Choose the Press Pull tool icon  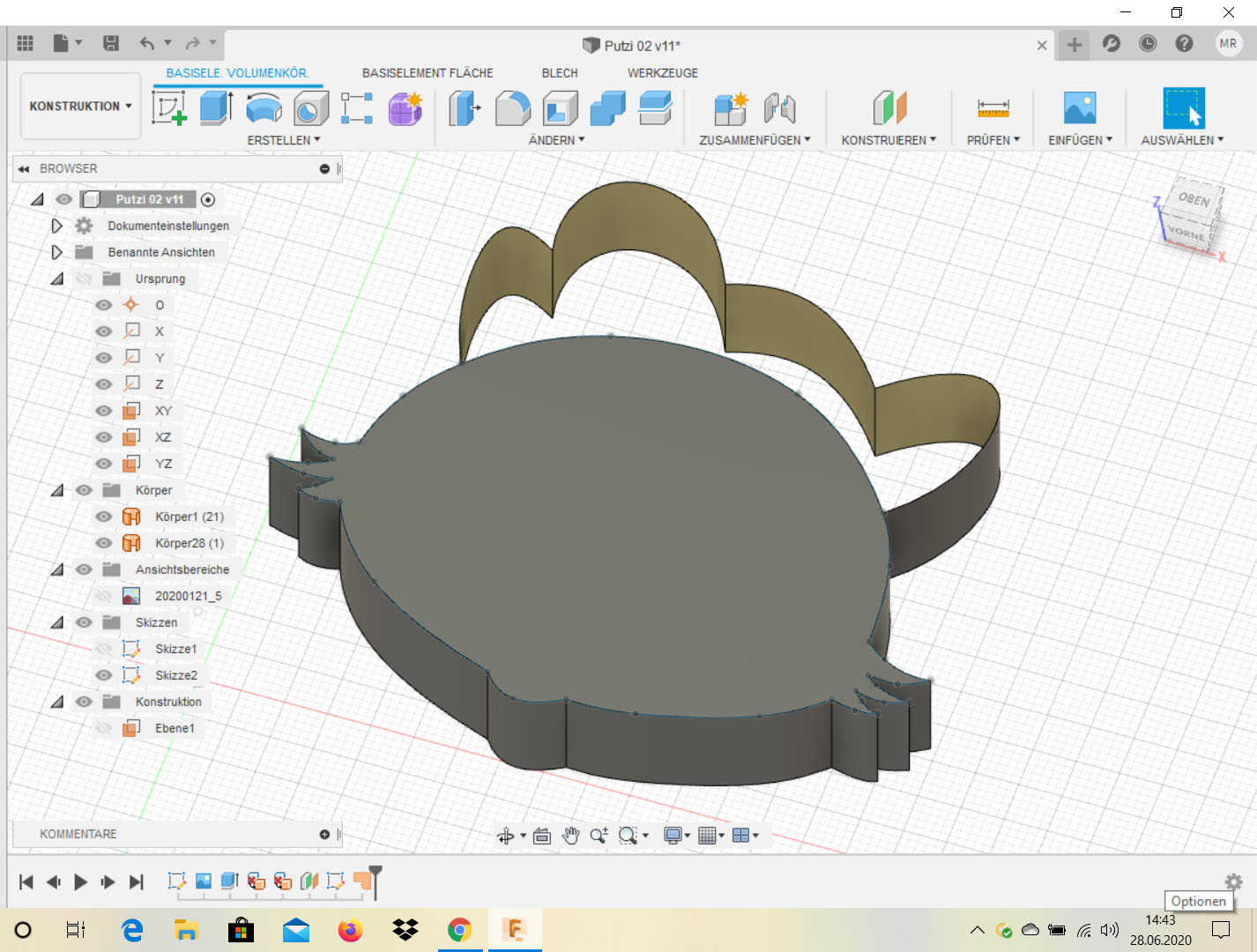tap(465, 108)
